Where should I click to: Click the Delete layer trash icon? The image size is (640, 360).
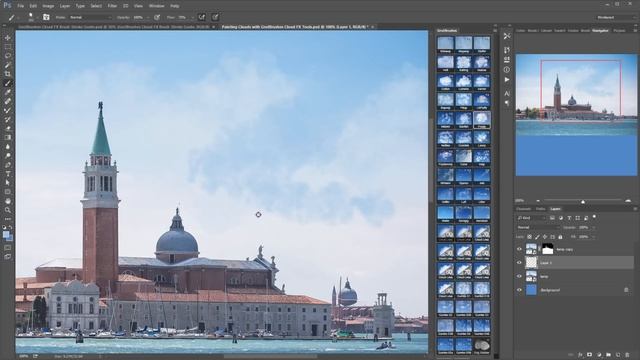[x=627, y=355]
